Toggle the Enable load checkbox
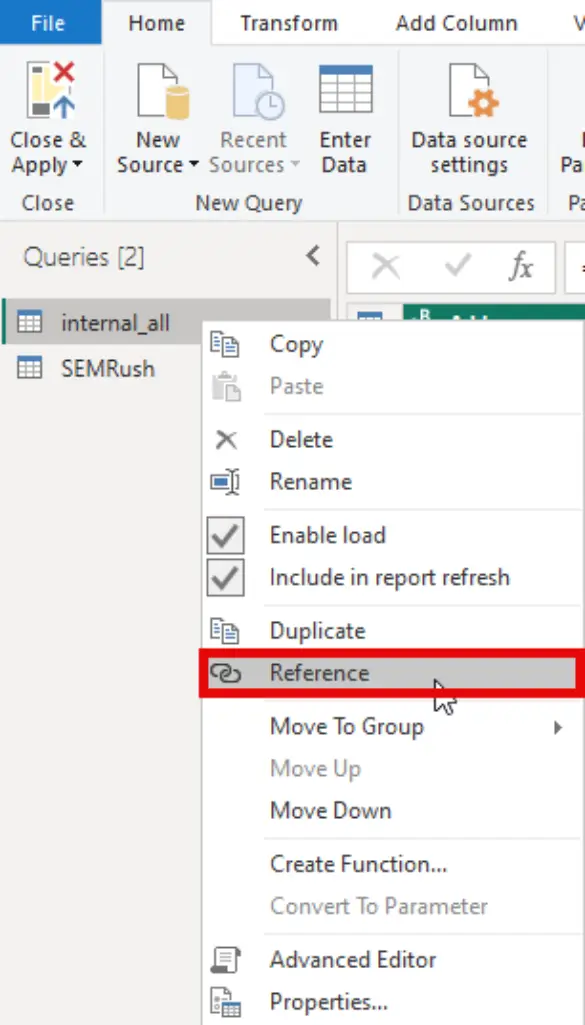This screenshot has width=585, height=1025. pos(226,535)
